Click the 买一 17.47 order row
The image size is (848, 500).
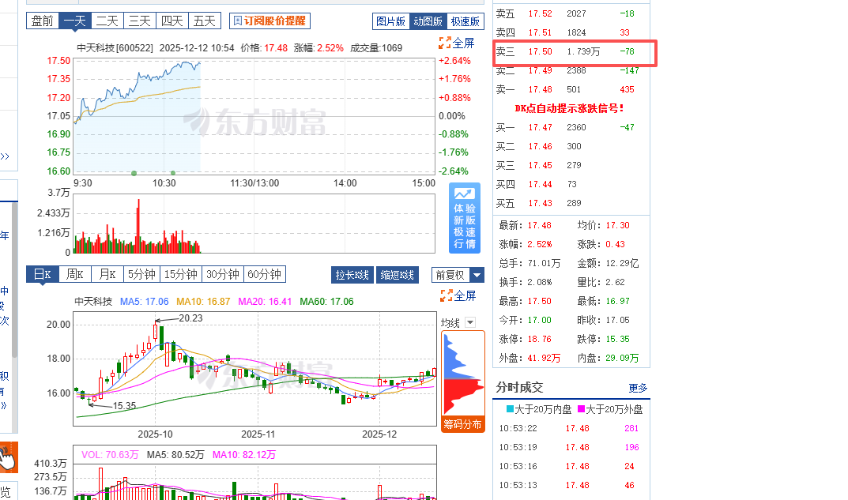(x=571, y=128)
